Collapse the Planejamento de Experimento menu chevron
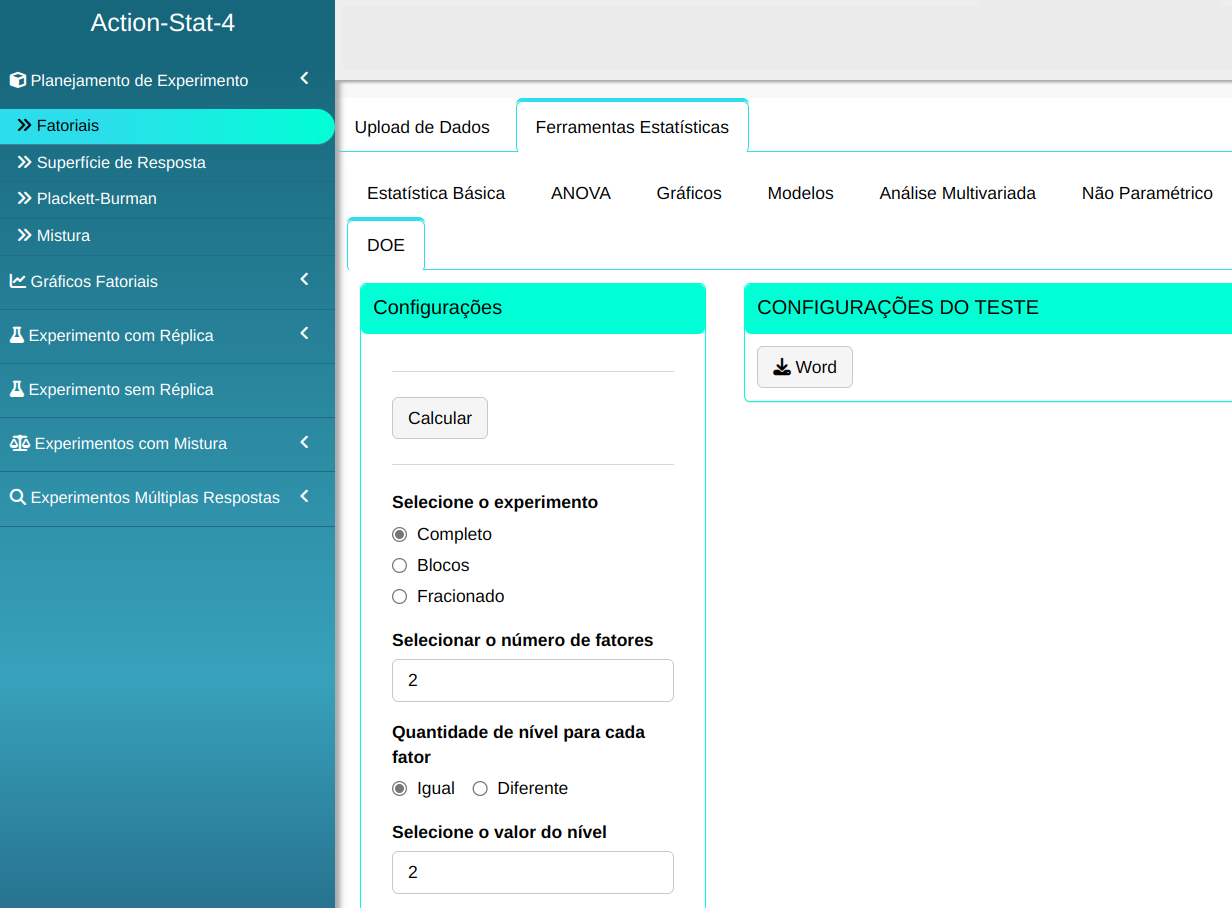 coord(304,79)
